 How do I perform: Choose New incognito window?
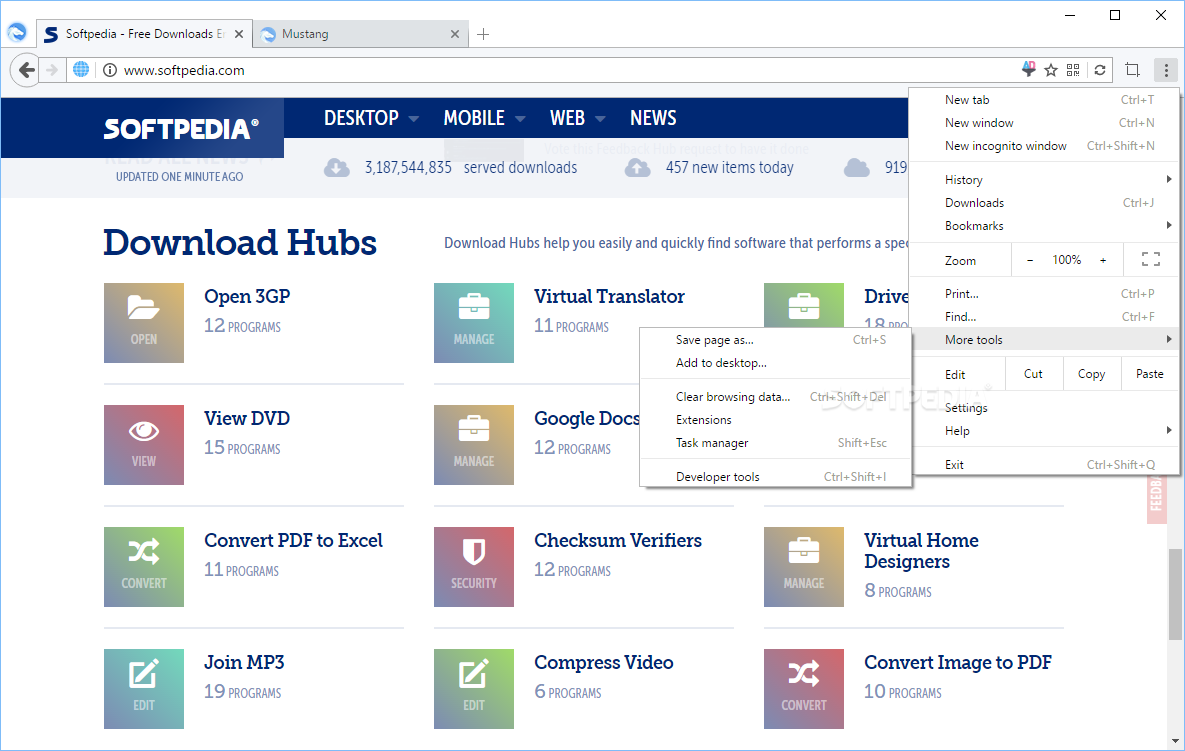pos(1044,146)
